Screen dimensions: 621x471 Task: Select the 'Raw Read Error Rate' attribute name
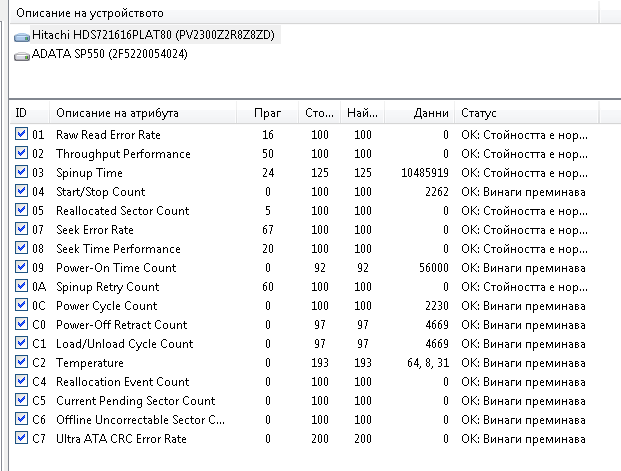(108, 135)
